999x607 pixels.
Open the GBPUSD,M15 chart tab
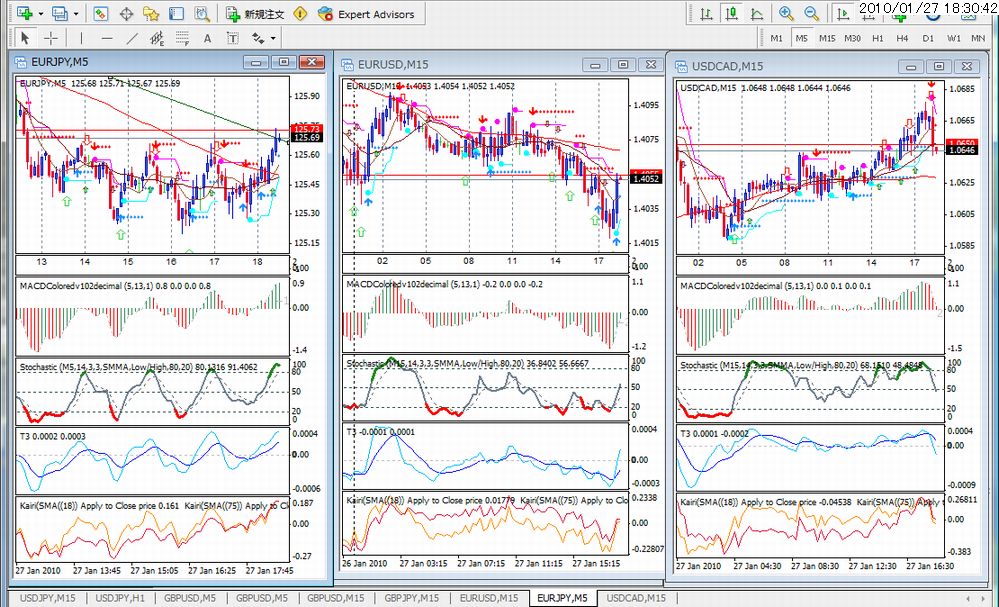click(x=335, y=598)
